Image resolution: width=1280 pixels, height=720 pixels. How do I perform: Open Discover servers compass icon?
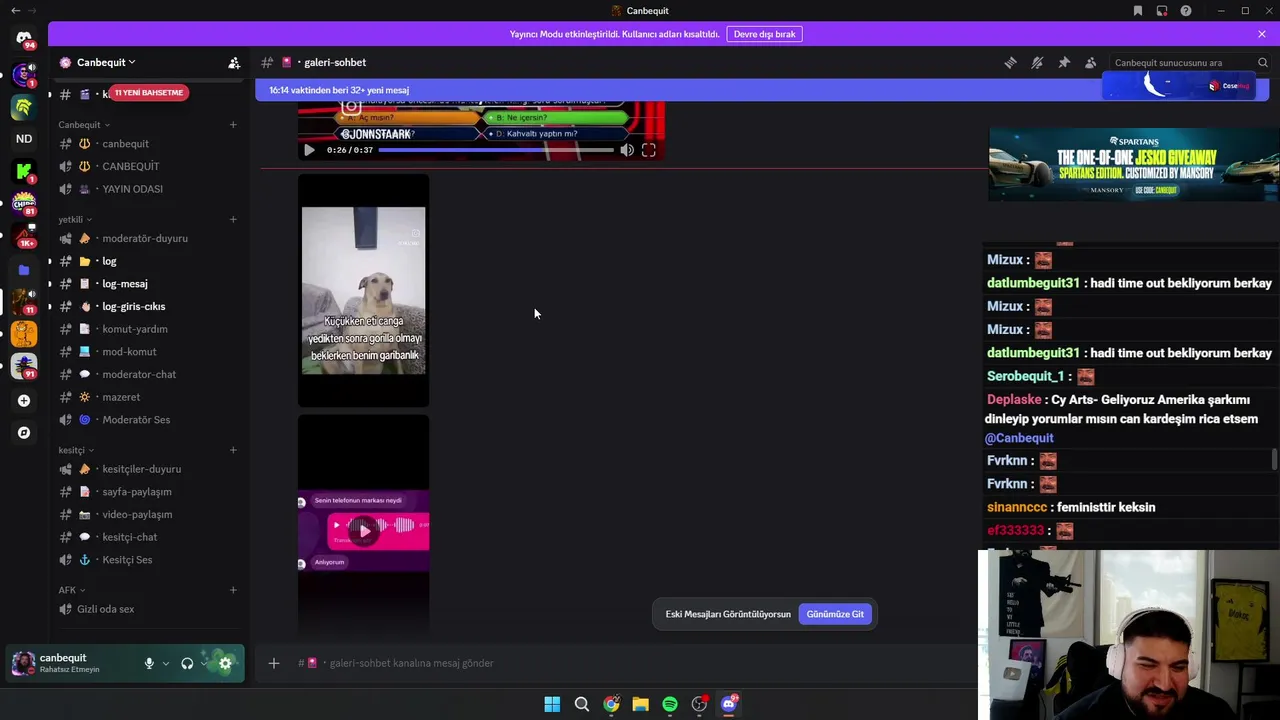click(24, 433)
